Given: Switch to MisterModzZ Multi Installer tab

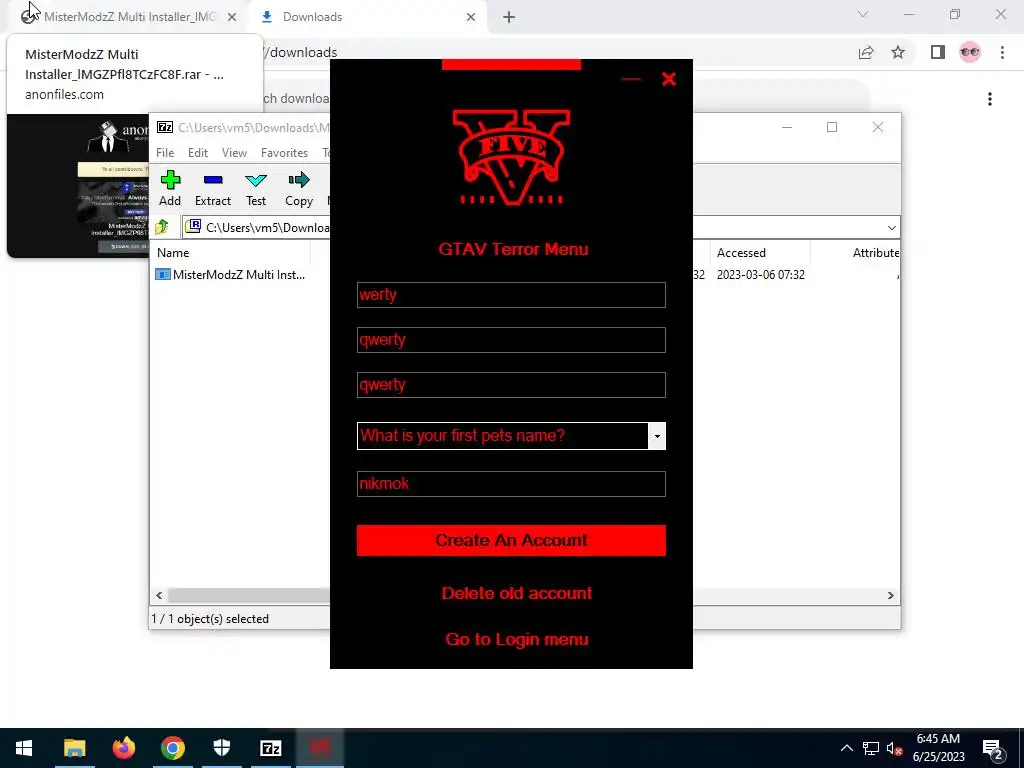Looking at the screenshot, I should (129, 17).
